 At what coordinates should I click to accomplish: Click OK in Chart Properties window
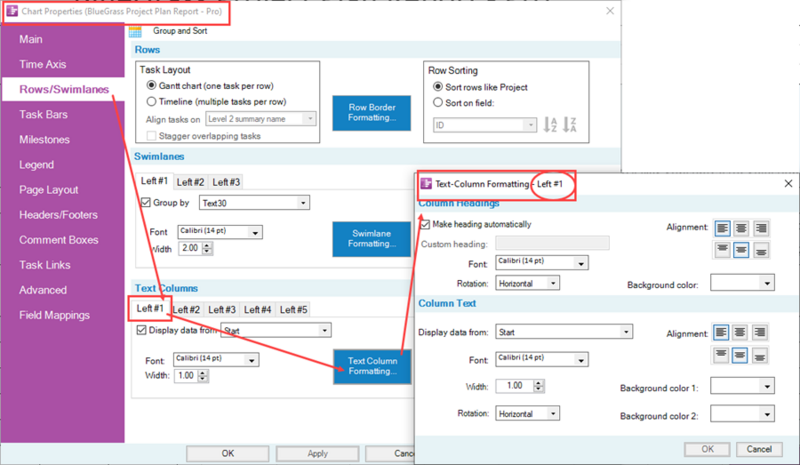[228, 454]
